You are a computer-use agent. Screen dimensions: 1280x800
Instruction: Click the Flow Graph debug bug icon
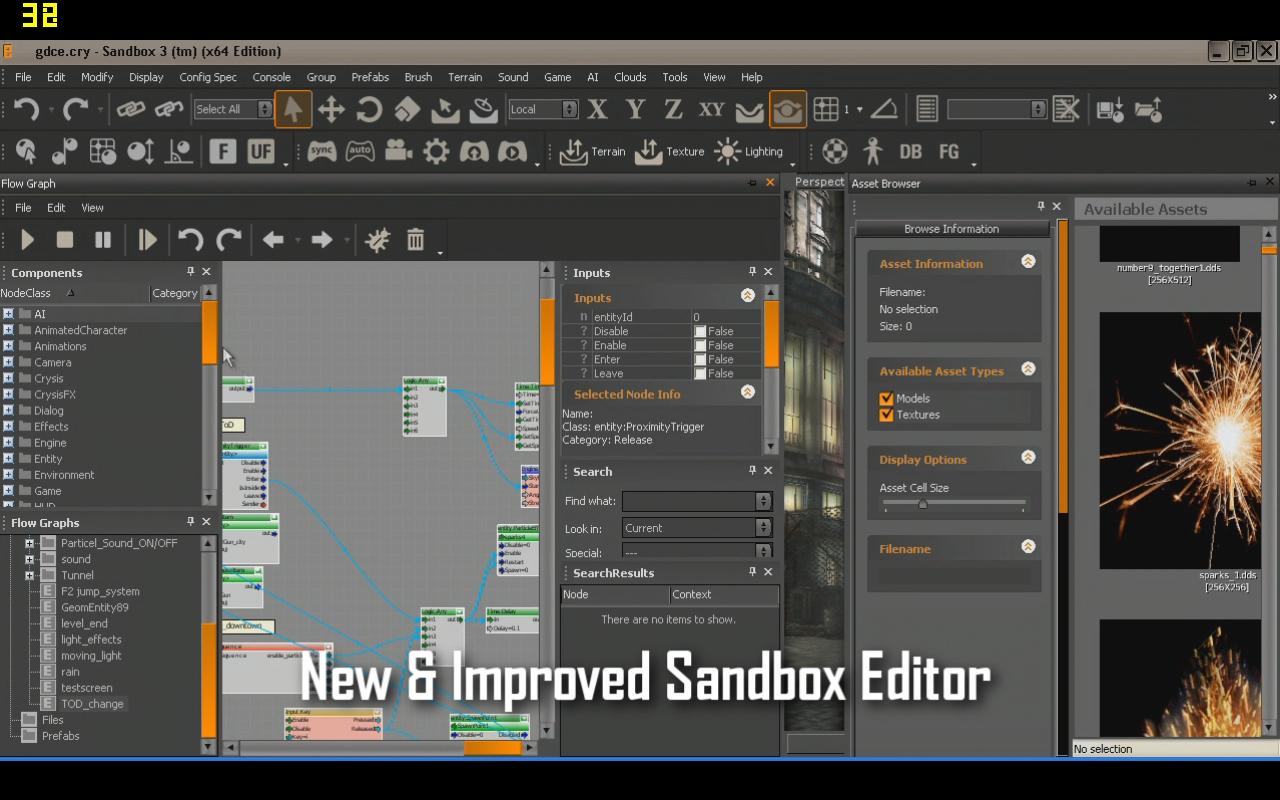[377, 240]
